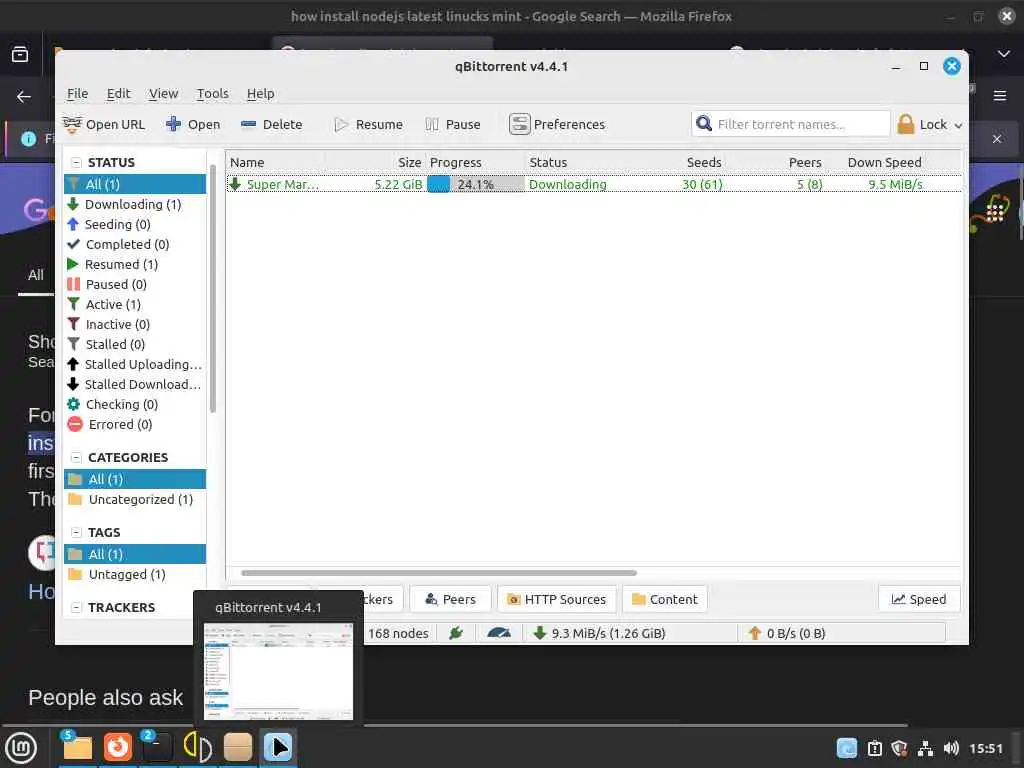This screenshot has height=768, width=1024.
Task: Click the Open URL toolbar button
Action: click(104, 124)
